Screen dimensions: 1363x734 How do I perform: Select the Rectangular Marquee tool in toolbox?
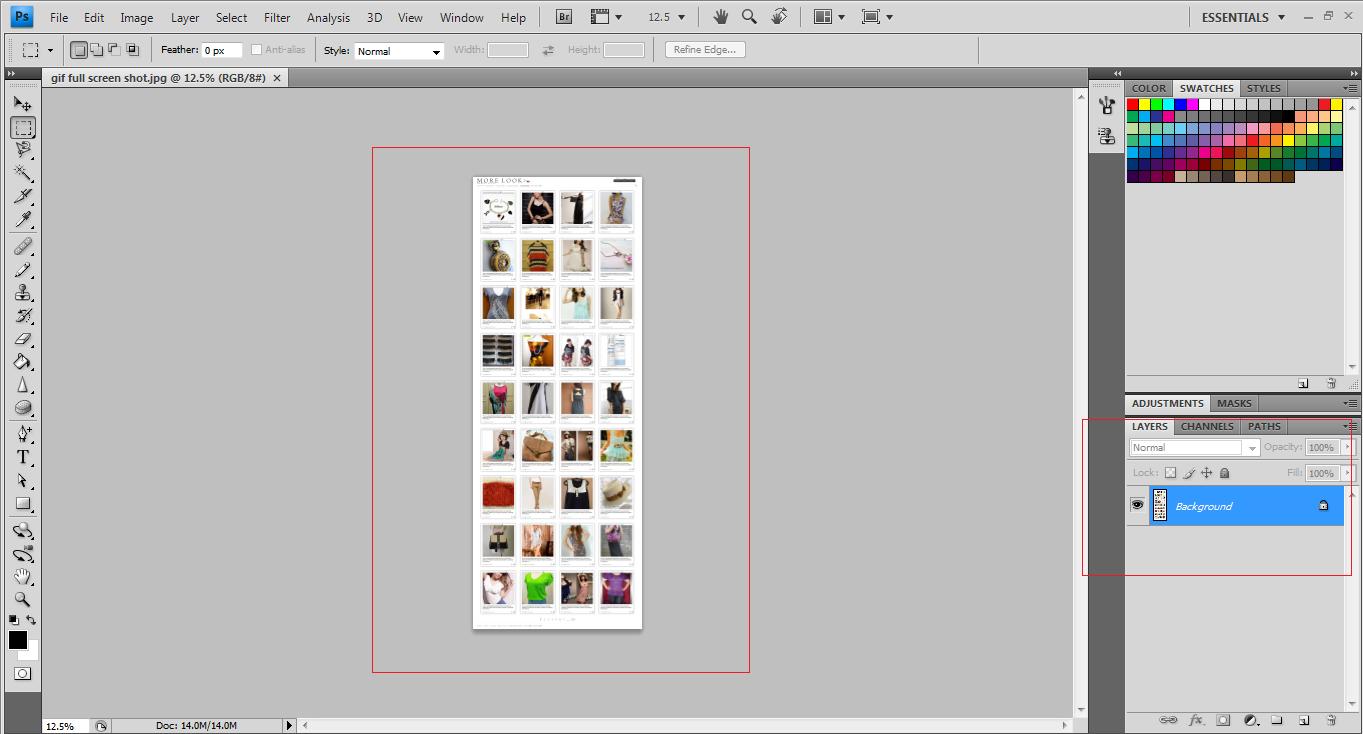[23, 127]
